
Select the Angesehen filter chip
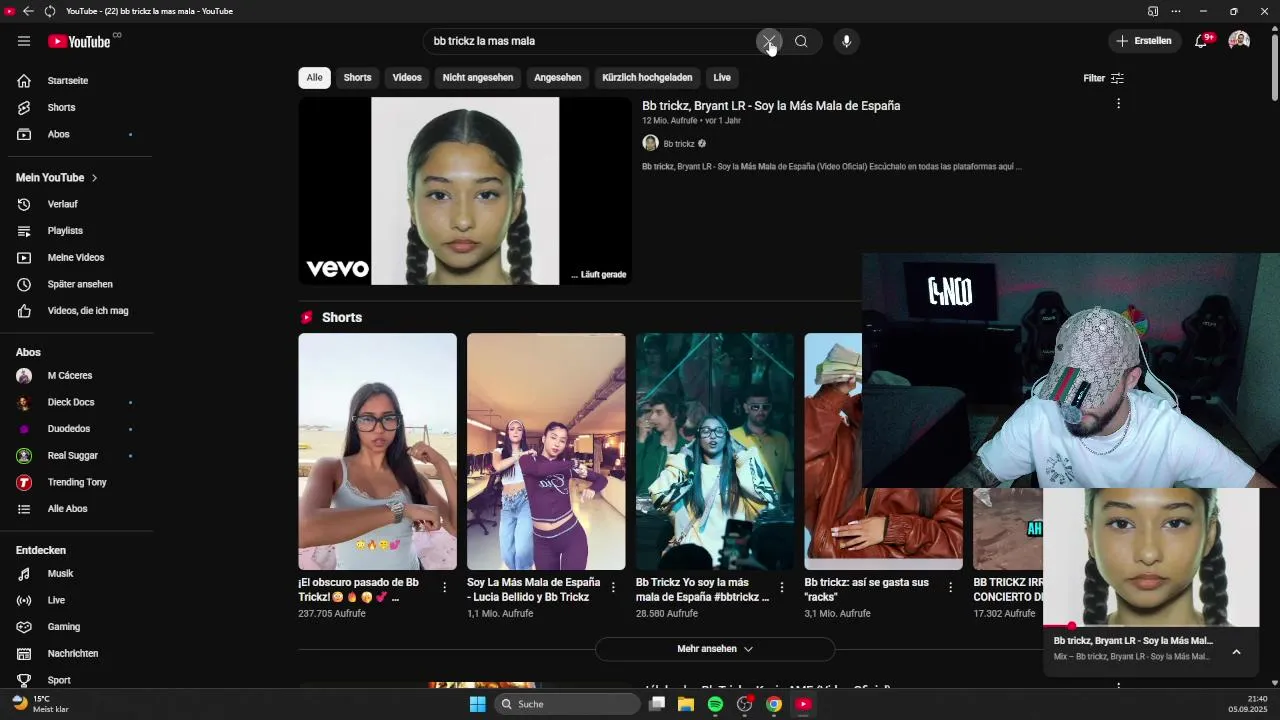pos(558,78)
